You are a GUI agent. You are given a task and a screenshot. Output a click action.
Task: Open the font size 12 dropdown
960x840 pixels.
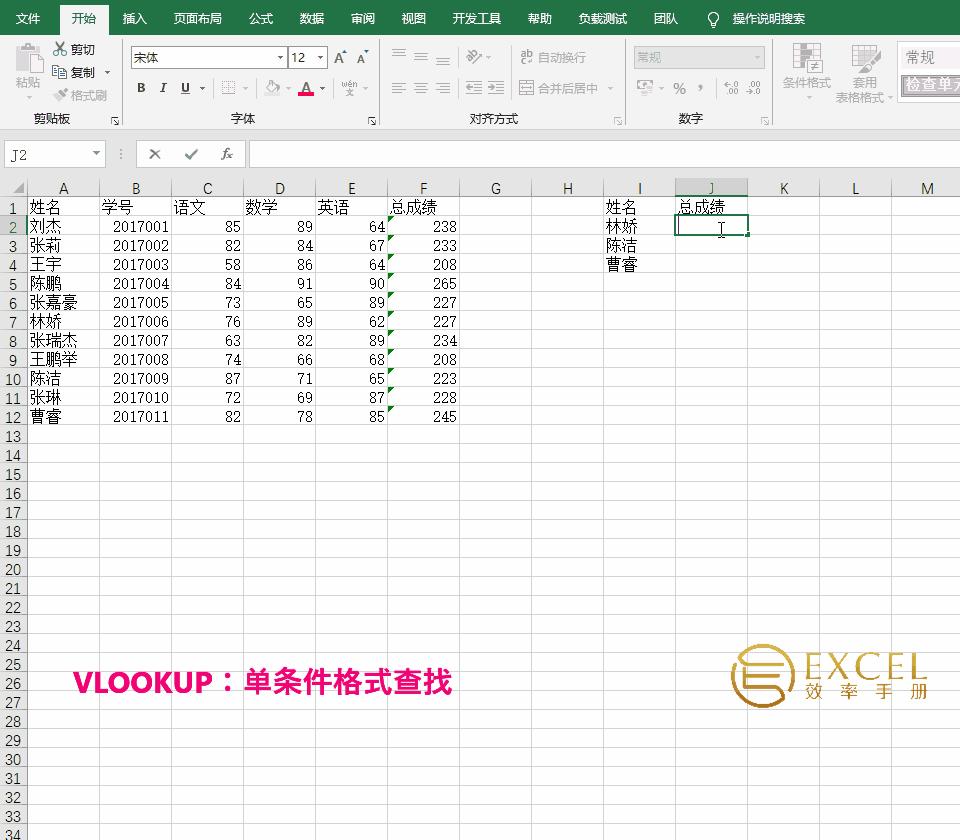coord(321,57)
